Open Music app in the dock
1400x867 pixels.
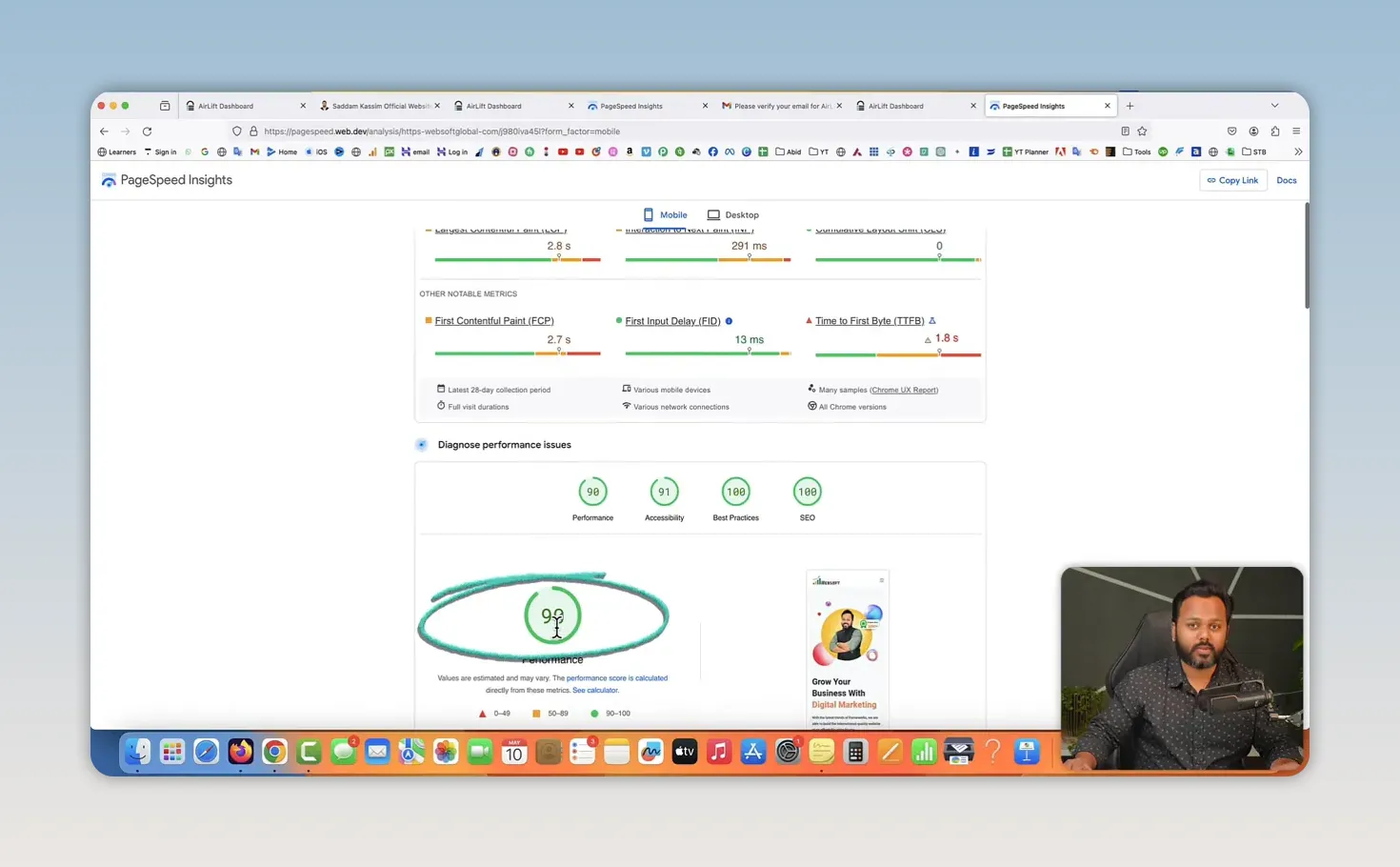[x=718, y=752]
